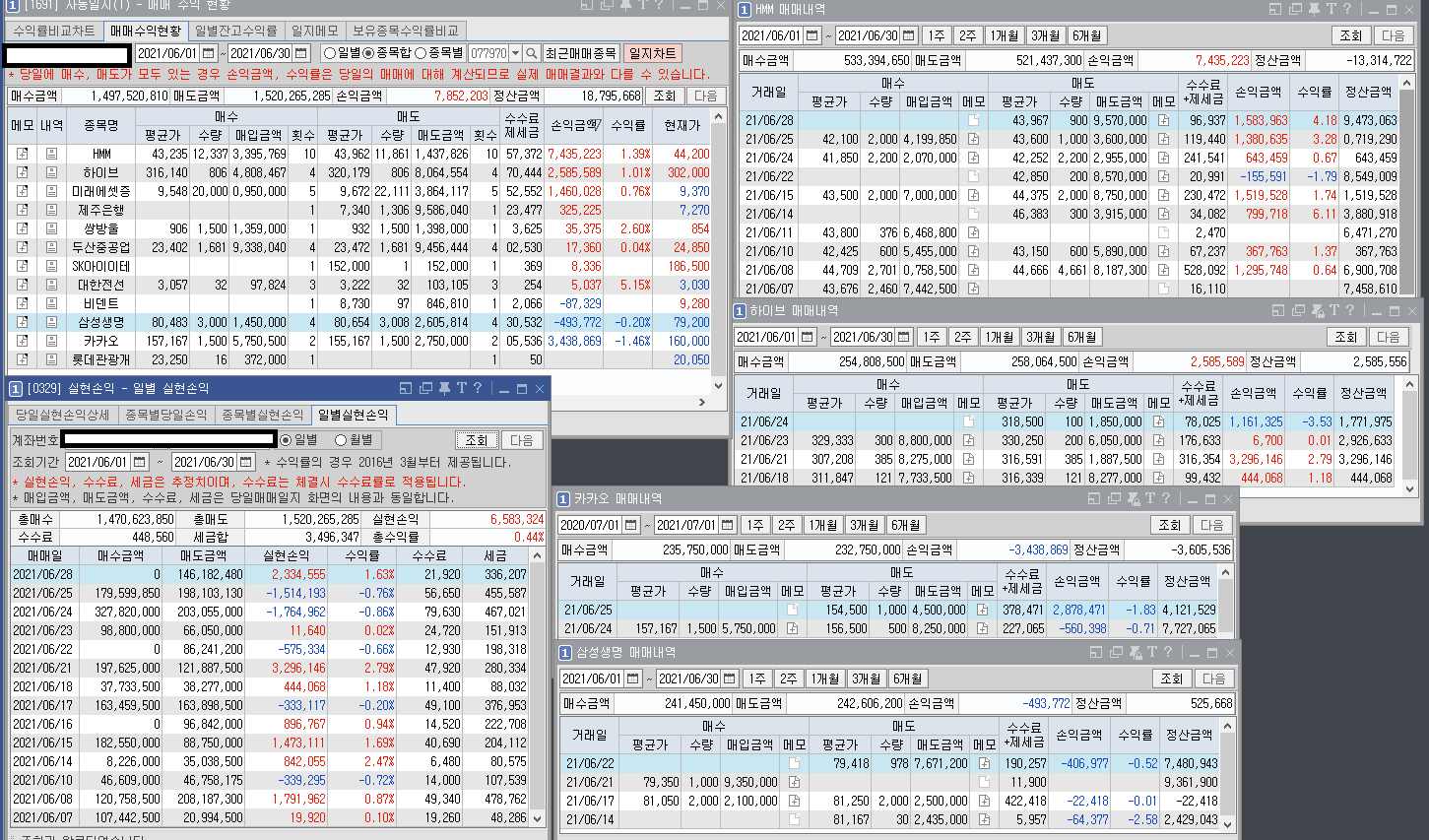The image size is (1429, 840).
Task: Click start date field 2021/06/01 in 매매수익현황
Action: coord(167,53)
